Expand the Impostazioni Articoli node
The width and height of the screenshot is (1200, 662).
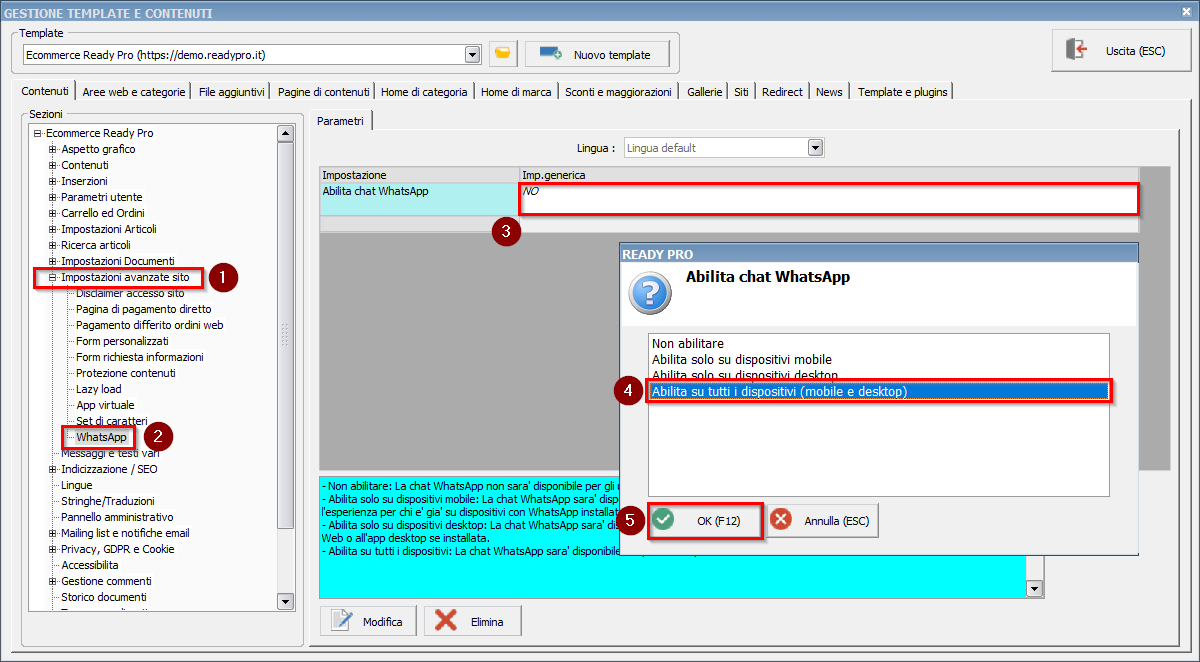(53, 229)
